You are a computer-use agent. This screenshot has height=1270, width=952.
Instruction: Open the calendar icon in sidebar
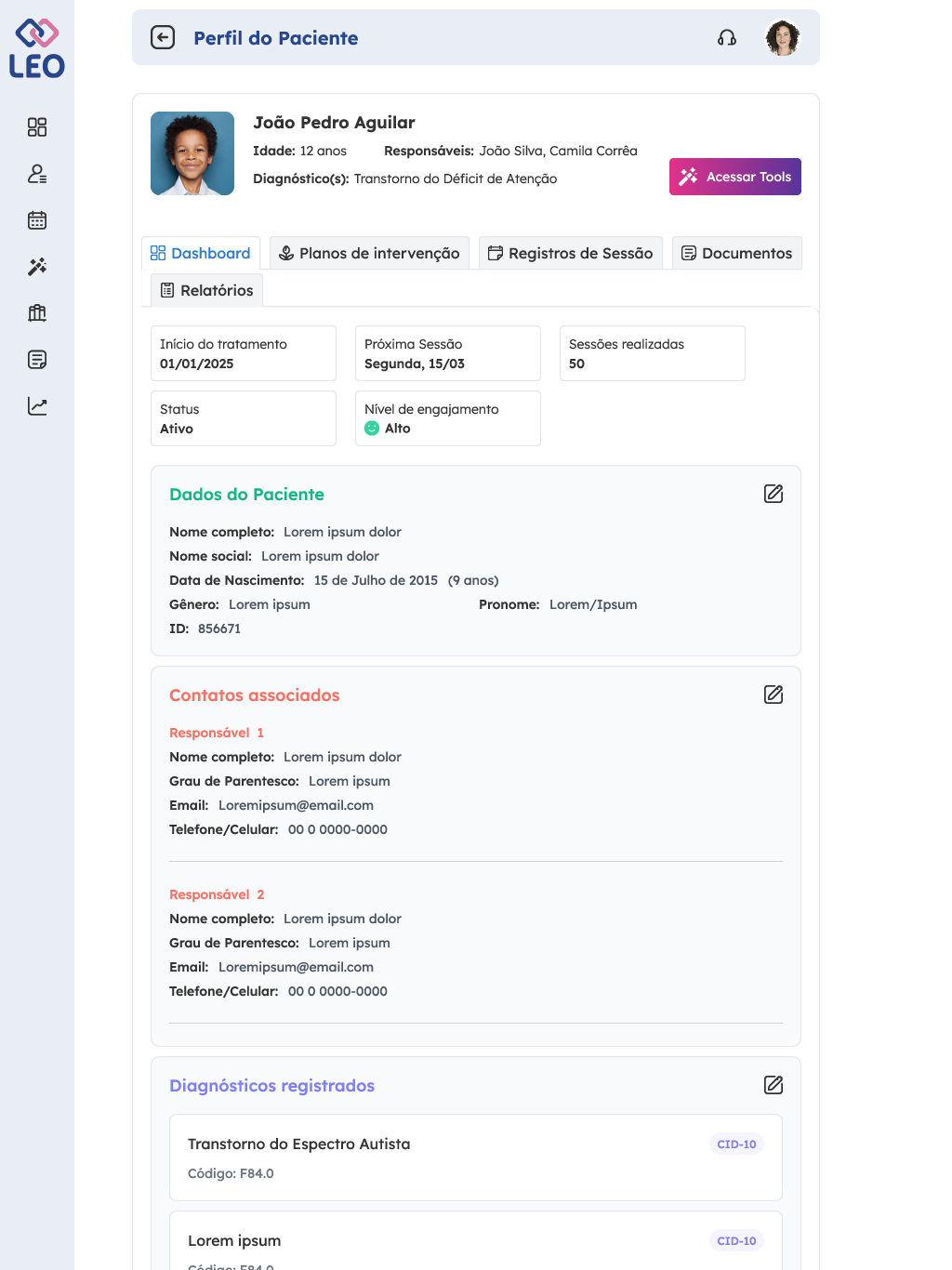click(x=37, y=220)
